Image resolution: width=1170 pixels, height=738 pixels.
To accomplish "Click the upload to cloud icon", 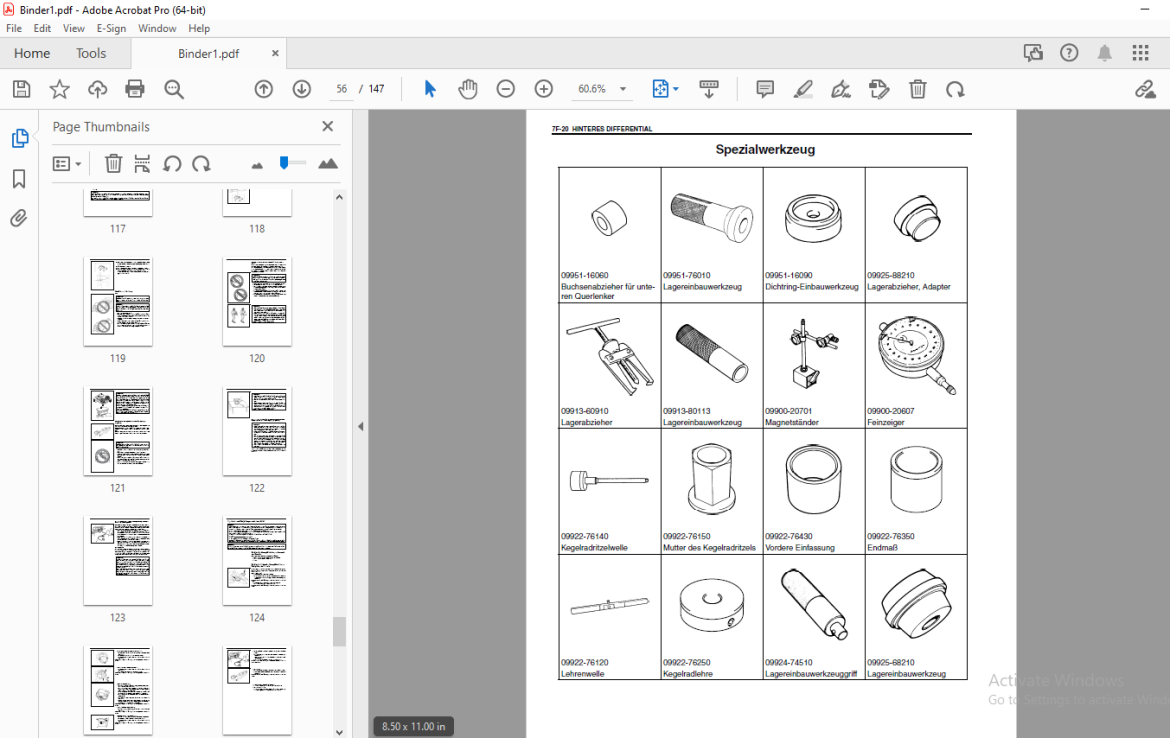I will 97,90.
